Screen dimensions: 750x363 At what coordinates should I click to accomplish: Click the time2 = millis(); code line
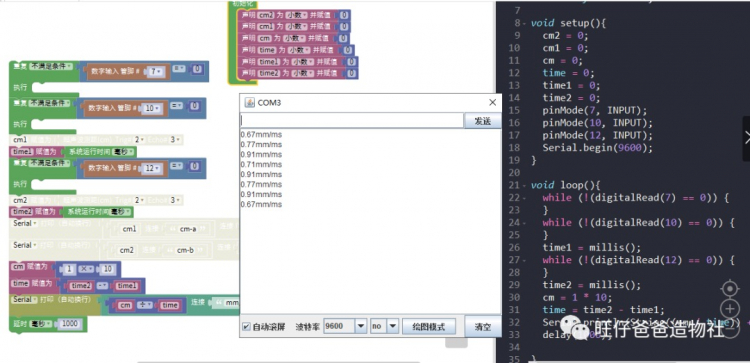591,285
